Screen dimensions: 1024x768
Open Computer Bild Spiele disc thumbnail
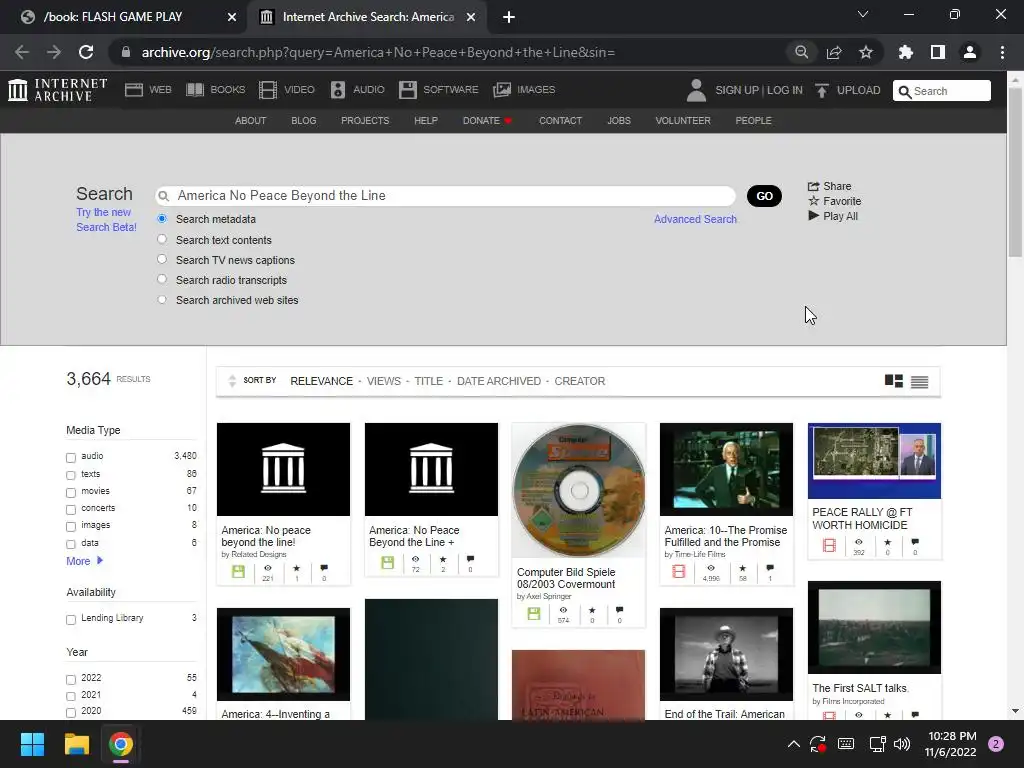click(x=579, y=490)
